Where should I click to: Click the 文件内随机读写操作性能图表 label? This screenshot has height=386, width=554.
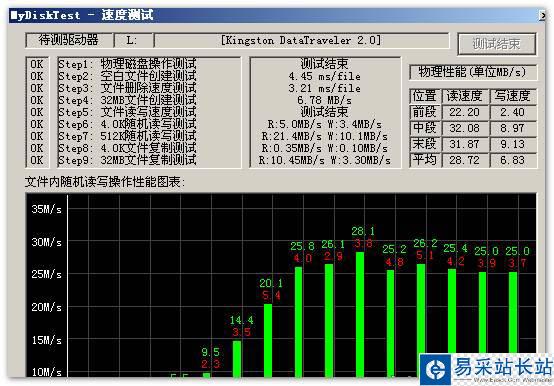(x=105, y=182)
